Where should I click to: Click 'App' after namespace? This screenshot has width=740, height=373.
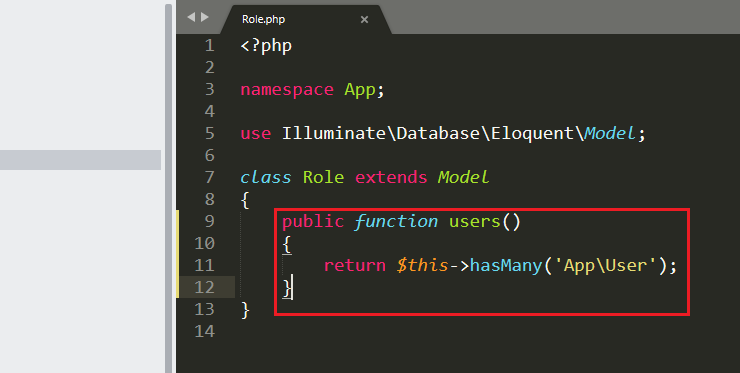click(360, 90)
